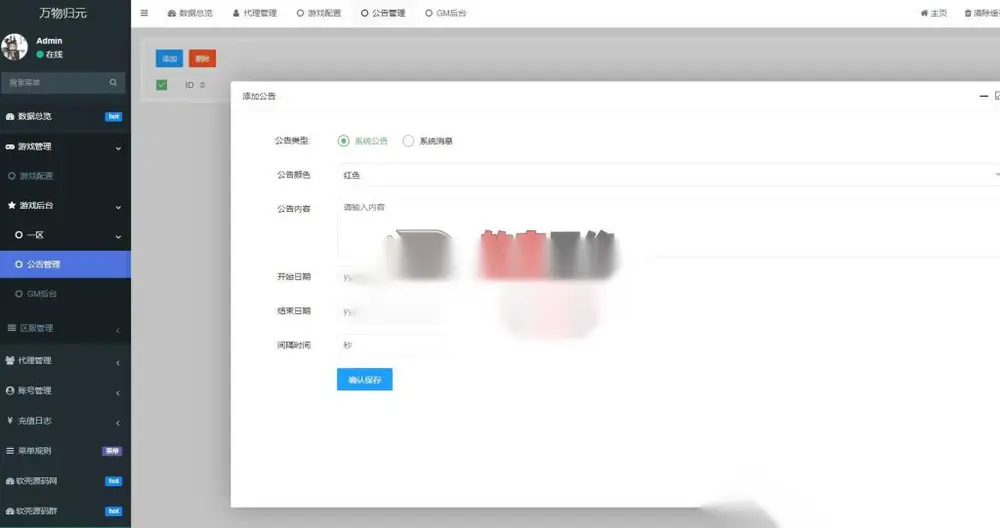Viewport: 1000px width, 528px height.
Task: Expand 充值日志 sidebar chevron
Action: (118, 423)
